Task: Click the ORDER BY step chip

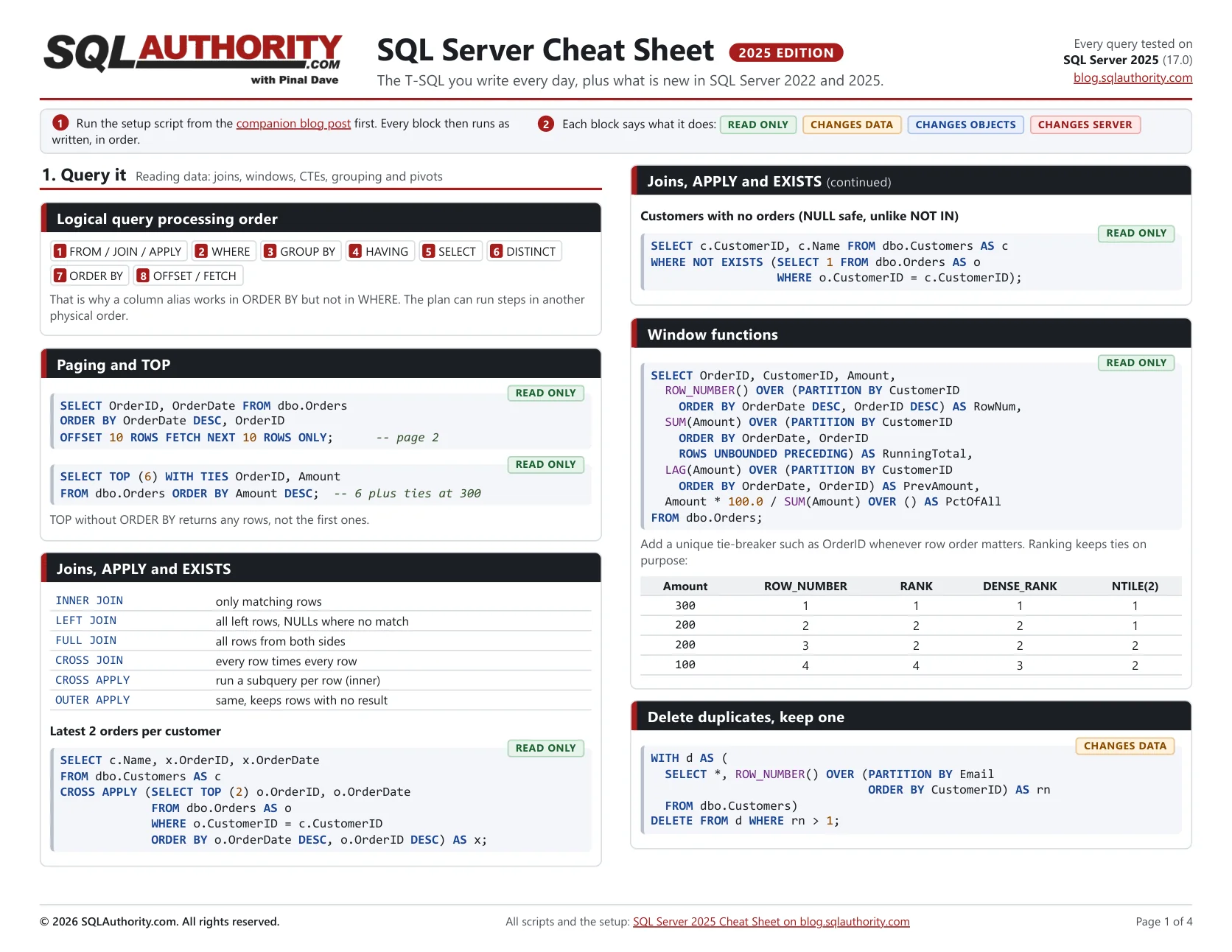Action: pos(89,276)
